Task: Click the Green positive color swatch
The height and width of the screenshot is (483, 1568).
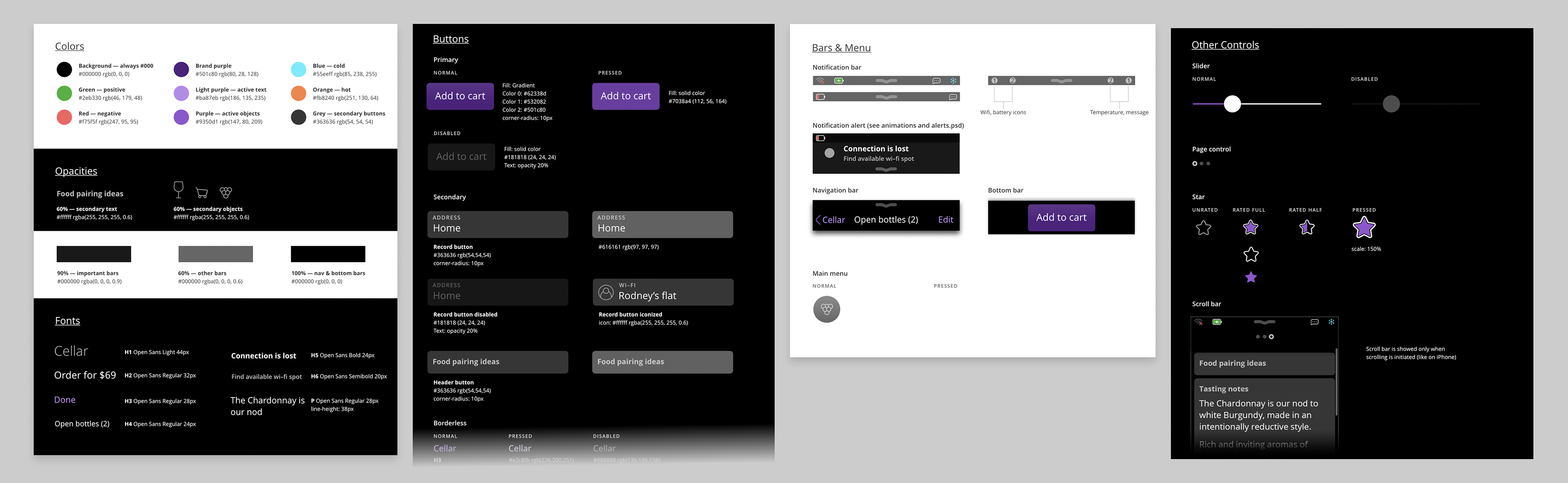Action: pyautogui.click(x=64, y=93)
